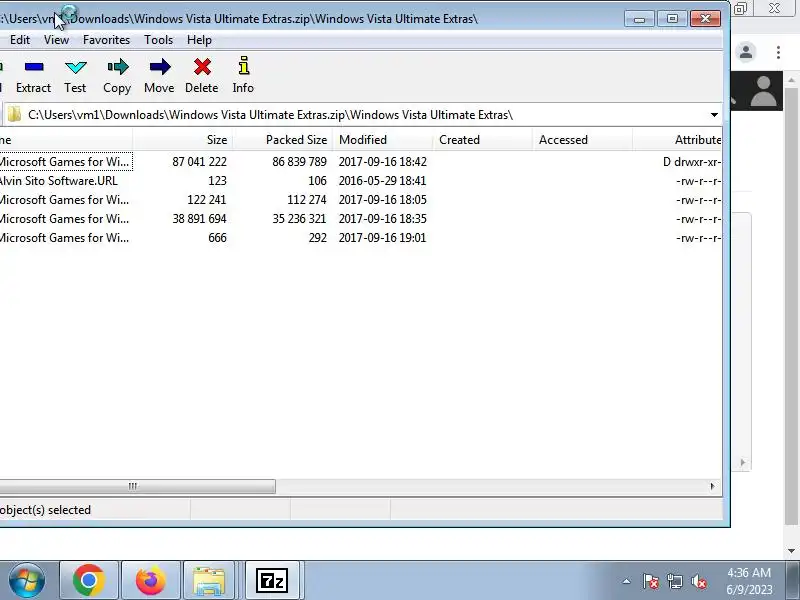The image size is (800, 600).
Task: Open the network tray icon
Action: click(x=674, y=581)
